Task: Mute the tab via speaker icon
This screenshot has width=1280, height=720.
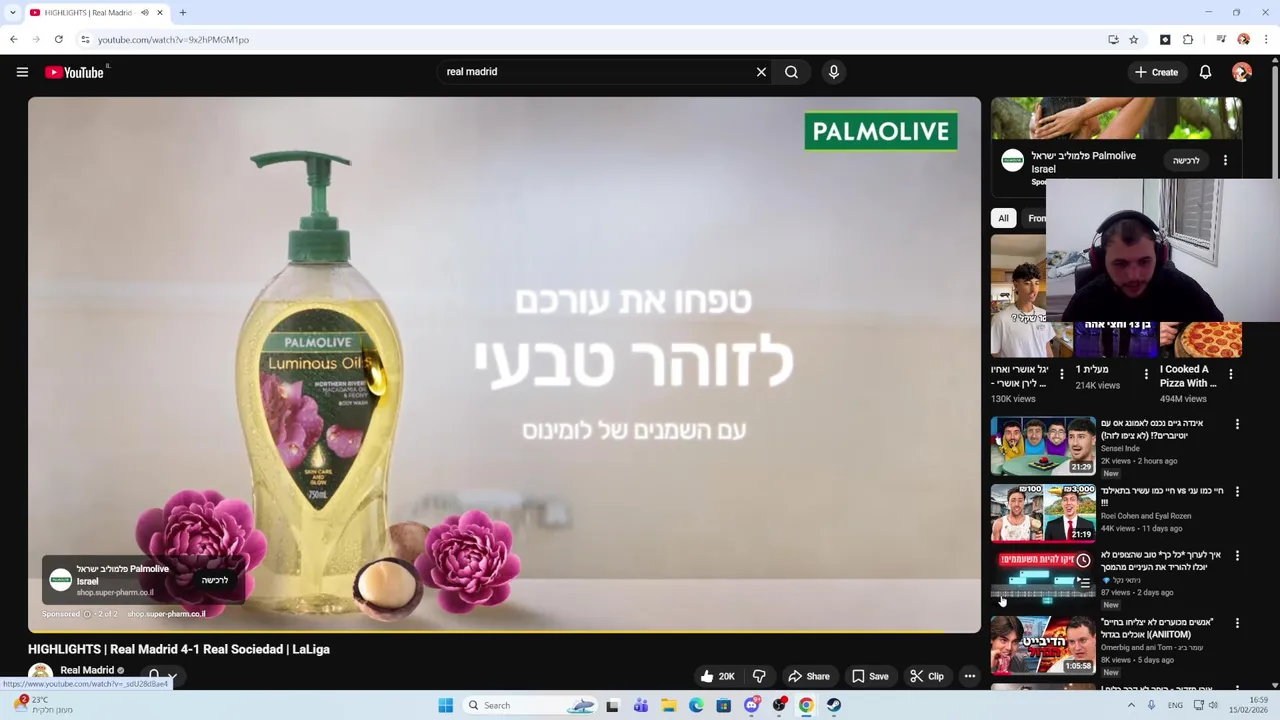Action: pyautogui.click(x=145, y=13)
